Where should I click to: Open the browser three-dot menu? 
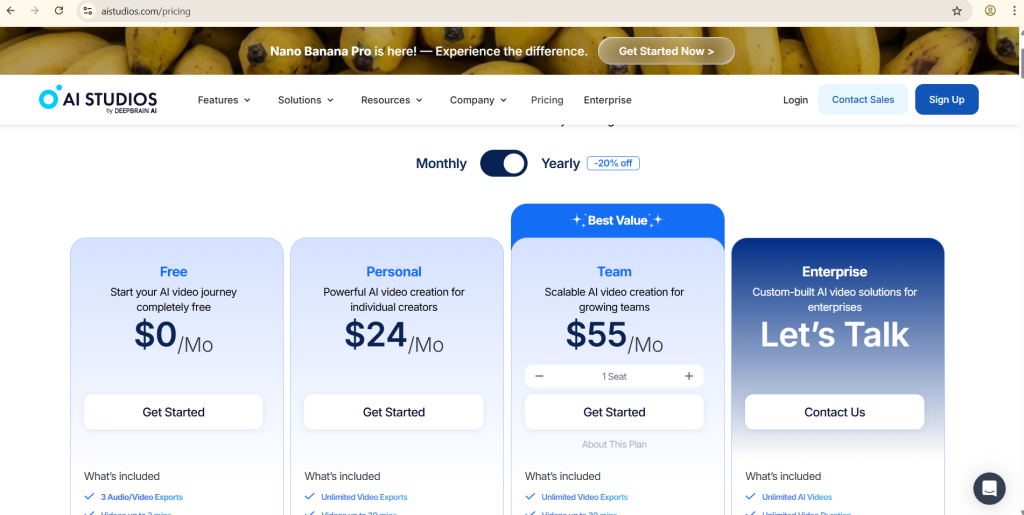pos(1015,11)
